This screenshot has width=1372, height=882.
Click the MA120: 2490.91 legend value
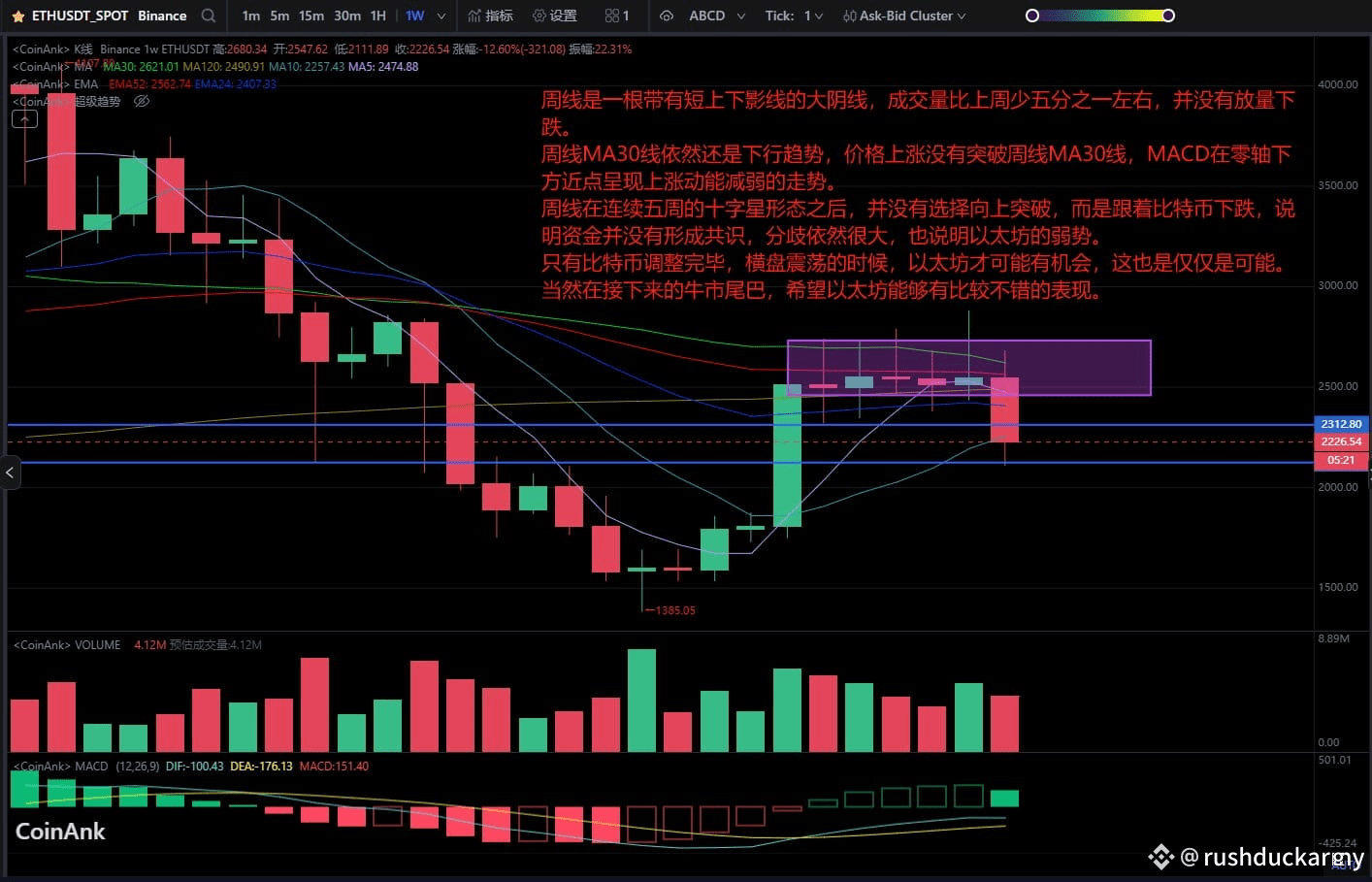click(x=223, y=67)
